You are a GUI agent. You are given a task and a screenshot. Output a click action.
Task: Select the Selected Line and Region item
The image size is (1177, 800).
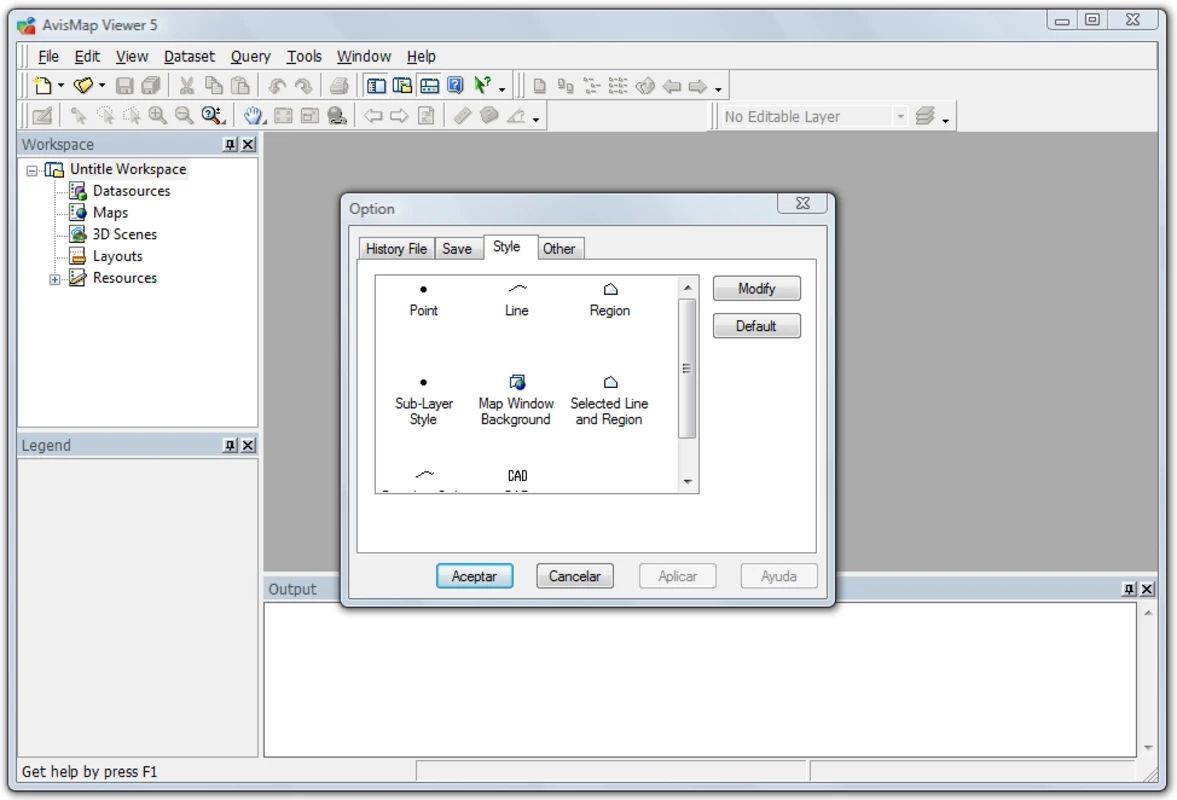(x=609, y=401)
